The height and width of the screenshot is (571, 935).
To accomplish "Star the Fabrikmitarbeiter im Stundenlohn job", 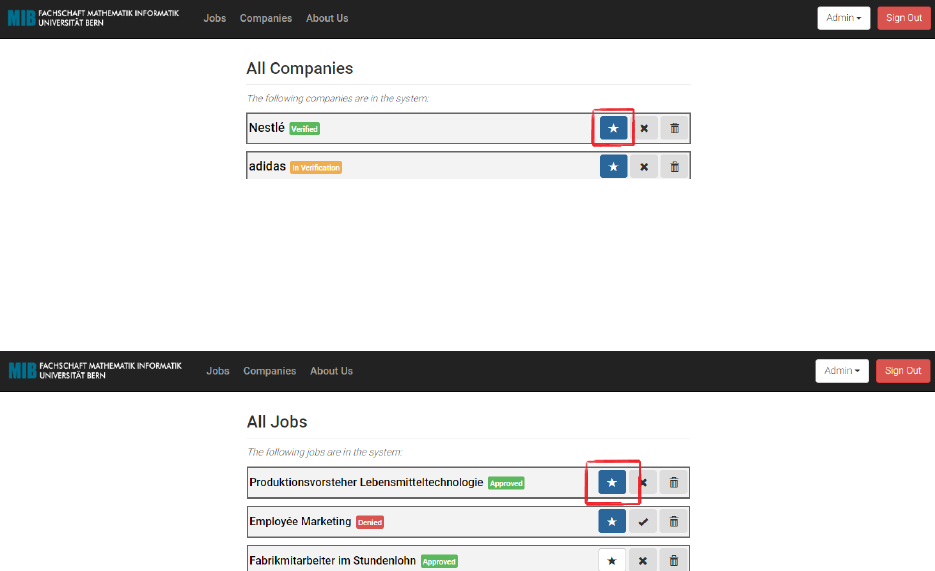I will [x=612, y=560].
